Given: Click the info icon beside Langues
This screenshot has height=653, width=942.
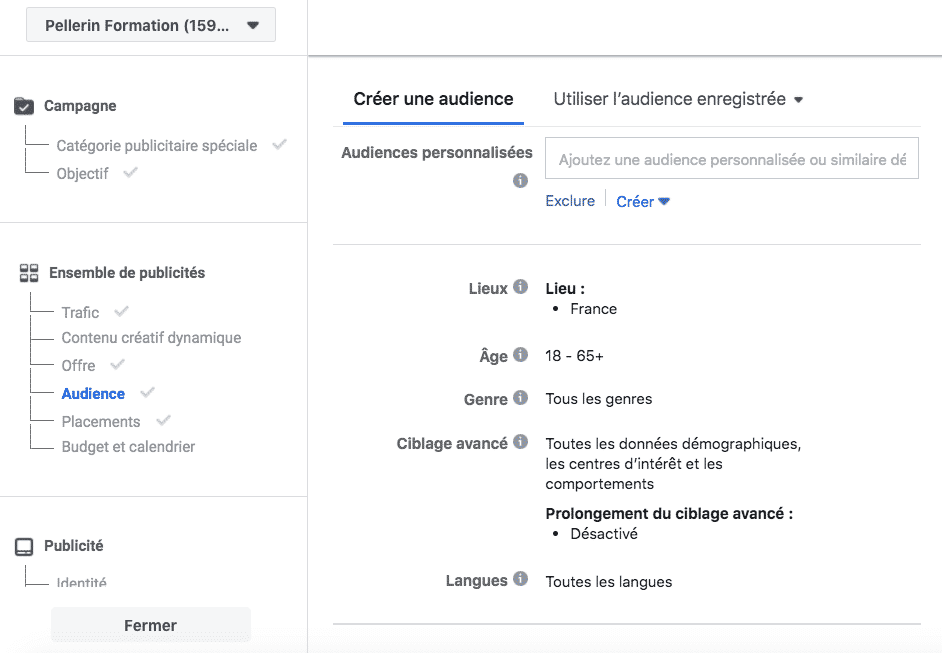Looking at the screenshot, I should click(520, 579).
